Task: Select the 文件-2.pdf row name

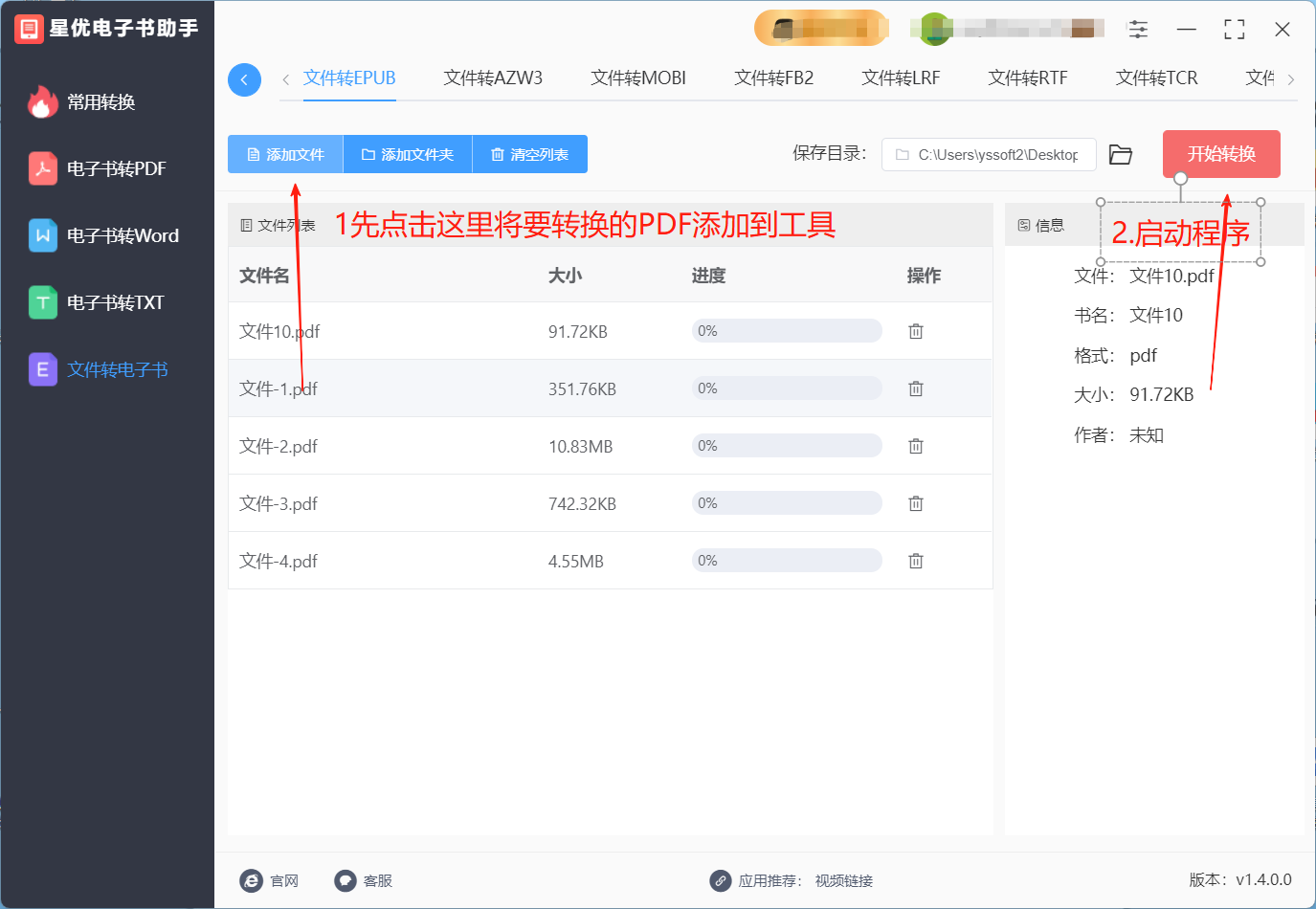Action: [278, 446]
